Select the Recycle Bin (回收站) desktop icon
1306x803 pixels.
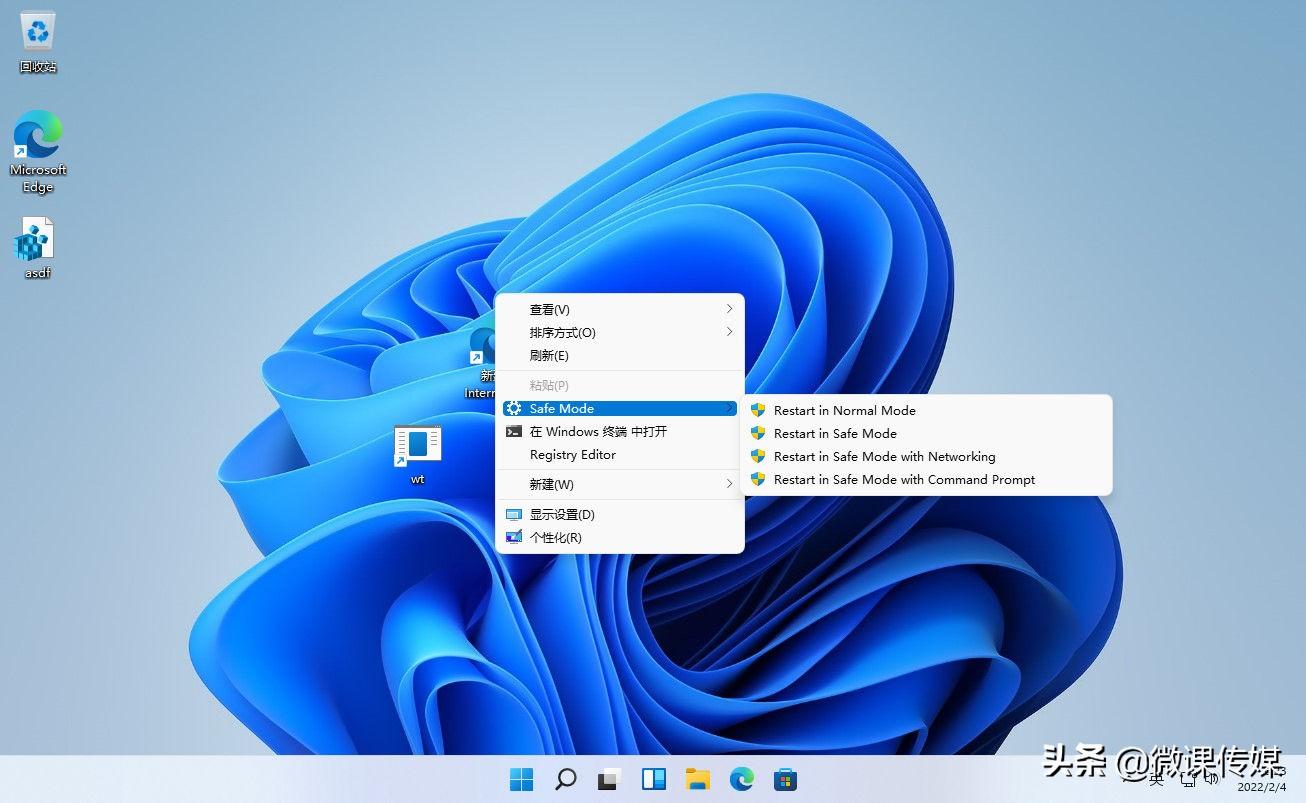coord(38,43)
